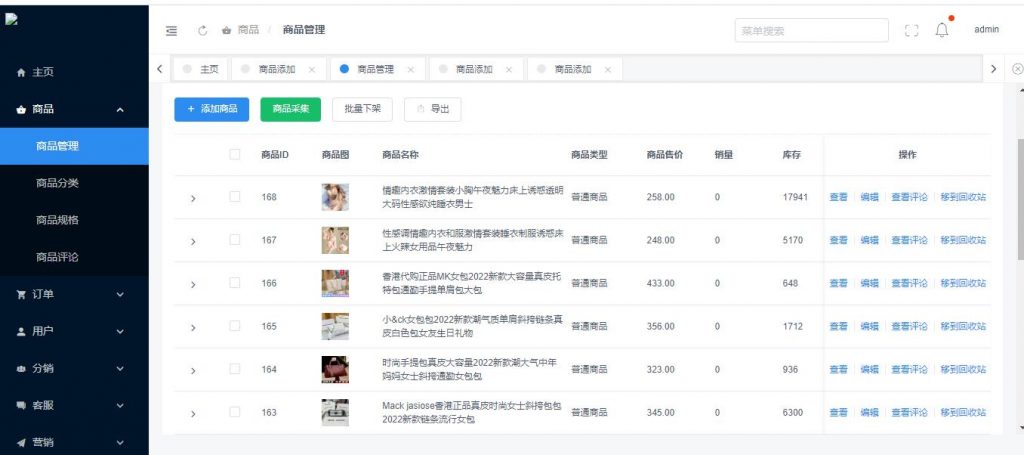The image size is (1024, 455).
Task: Click 查看评论 for product 166
Action: tap(909, 283)
